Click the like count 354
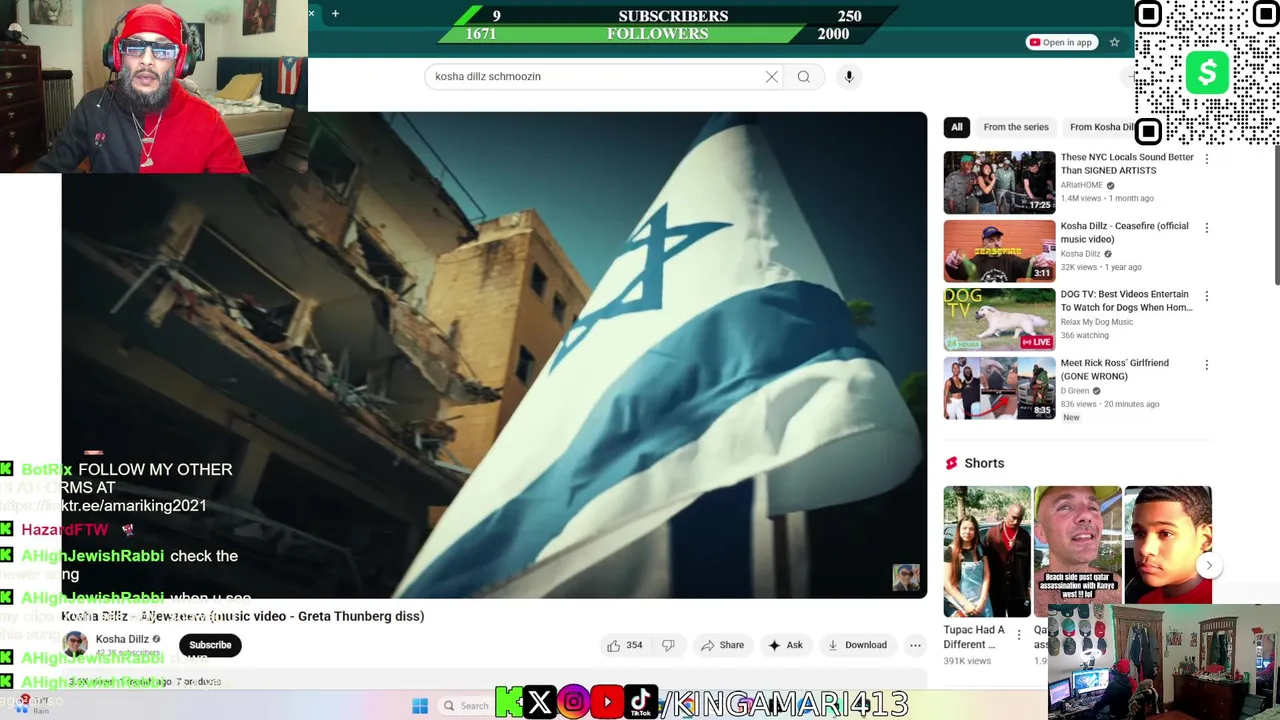 coord(634,646)
